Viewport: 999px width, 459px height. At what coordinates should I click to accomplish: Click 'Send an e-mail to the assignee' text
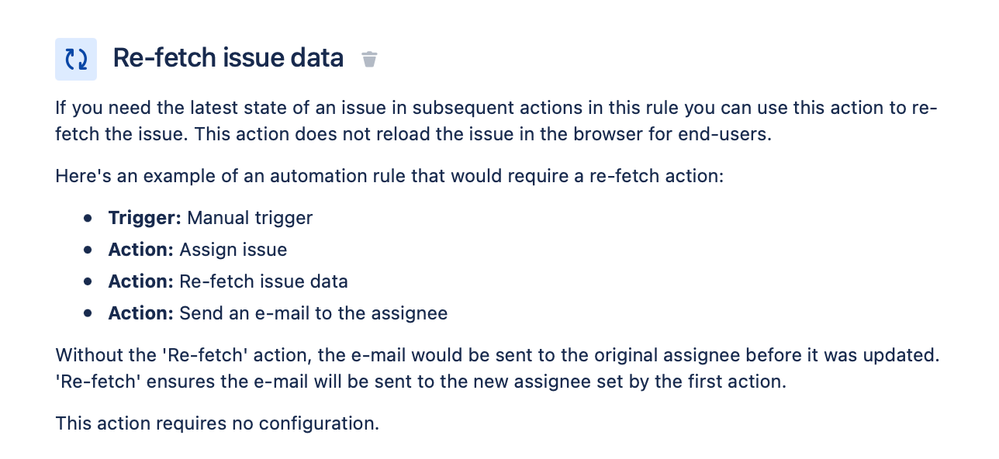pyautogui.click(x=313, y=313)
